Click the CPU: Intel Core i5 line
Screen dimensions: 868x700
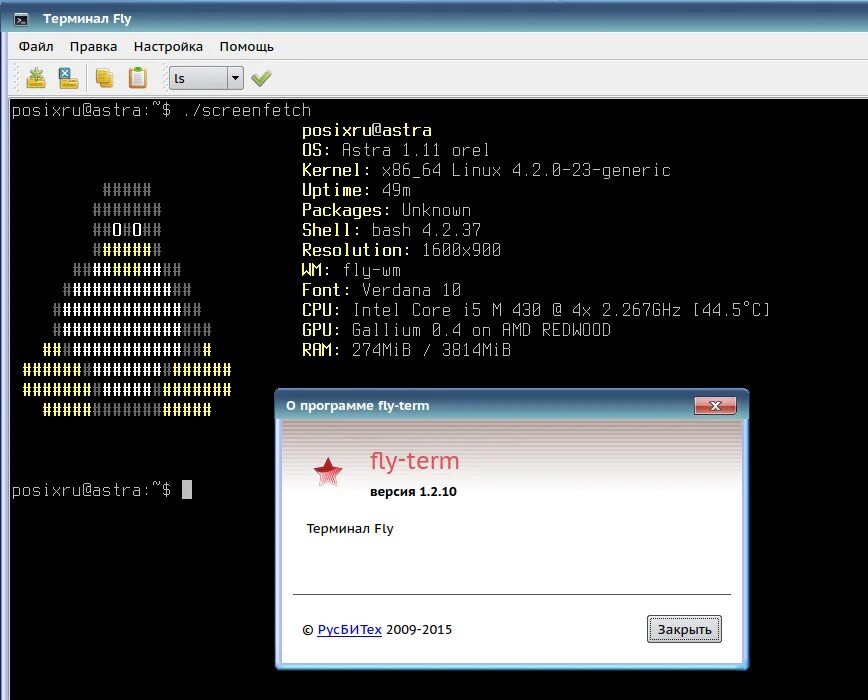[x=536, y=309]
